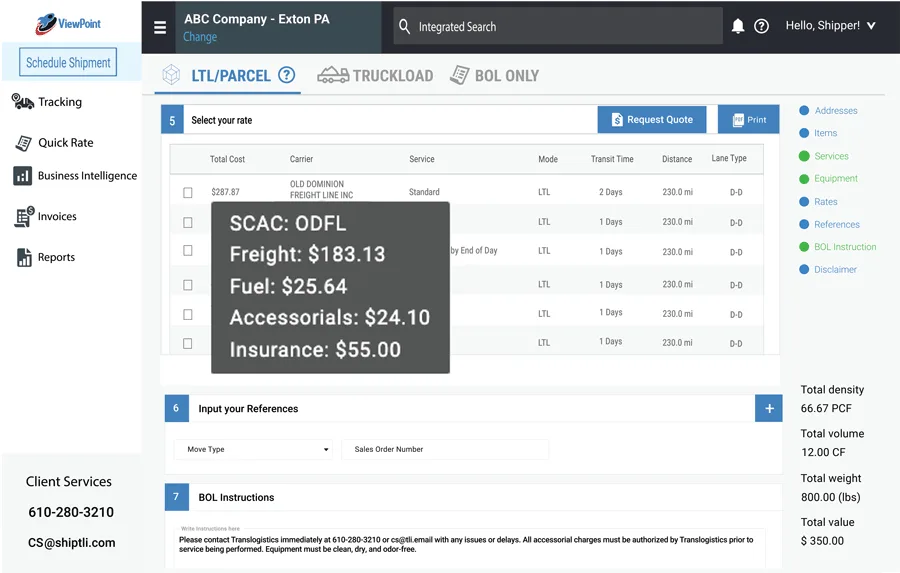Check the fourth rate row checkbox
The image size is (900, 573).
point(188,285)
